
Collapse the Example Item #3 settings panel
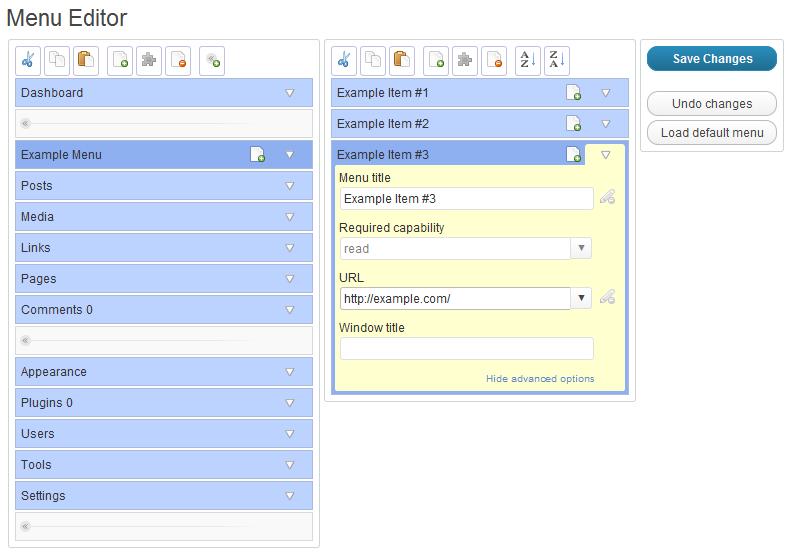(605, 154)
